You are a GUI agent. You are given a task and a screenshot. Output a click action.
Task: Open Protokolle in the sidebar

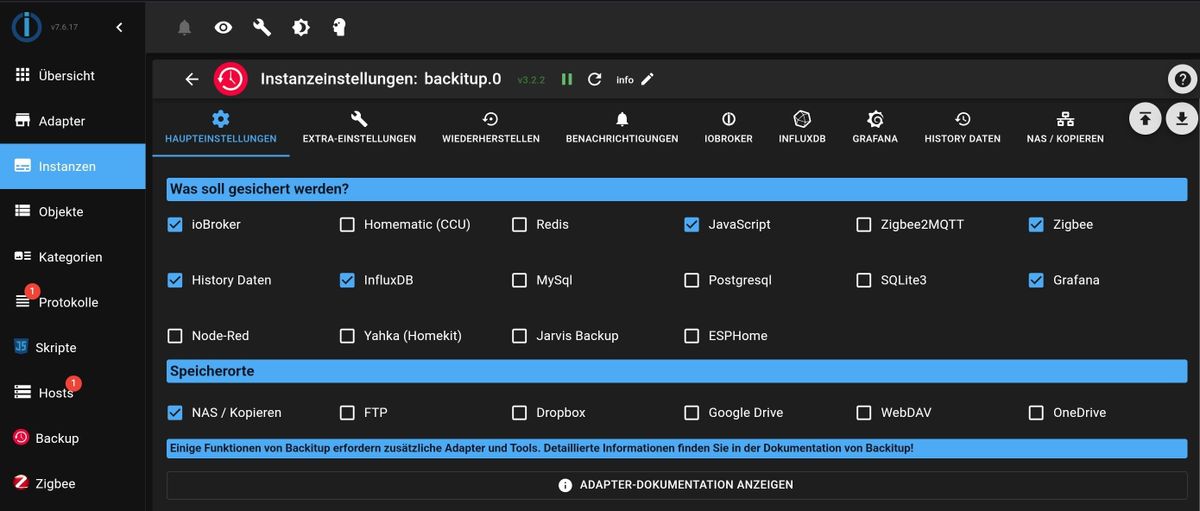[68, 302]
